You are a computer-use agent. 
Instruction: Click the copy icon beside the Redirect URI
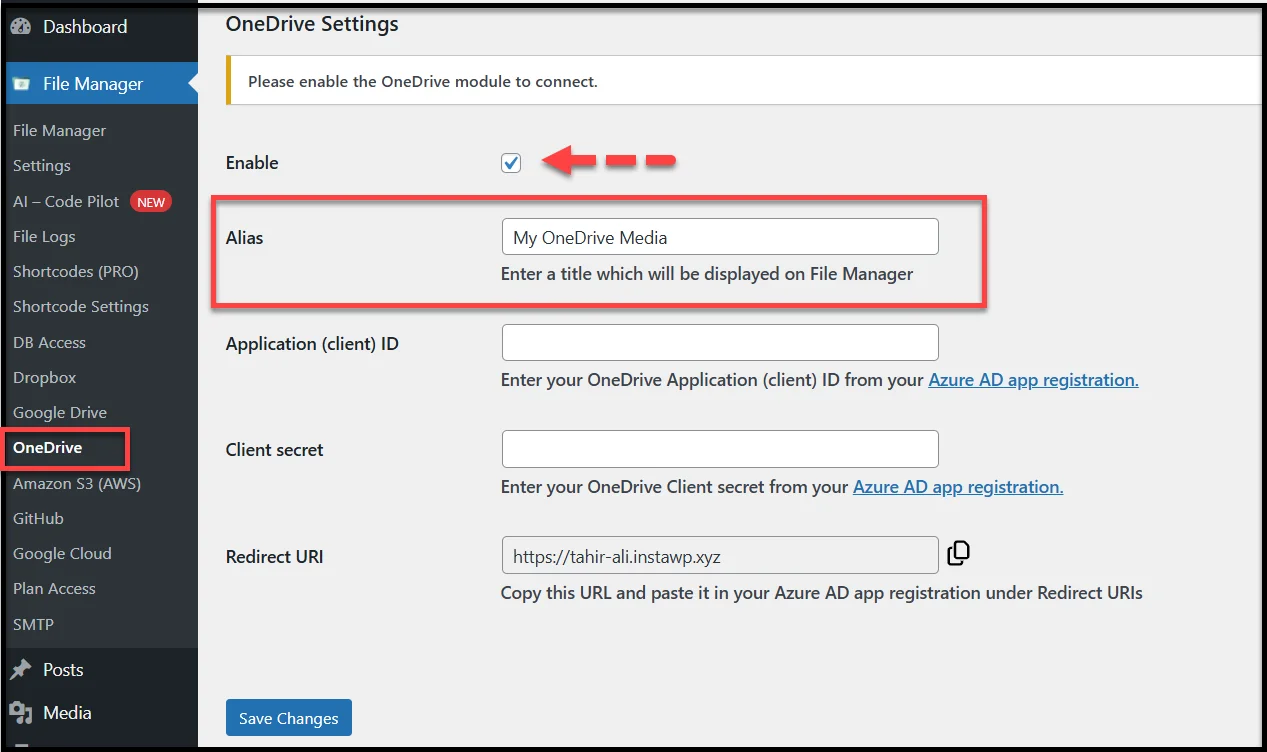[x=957, y=551]
